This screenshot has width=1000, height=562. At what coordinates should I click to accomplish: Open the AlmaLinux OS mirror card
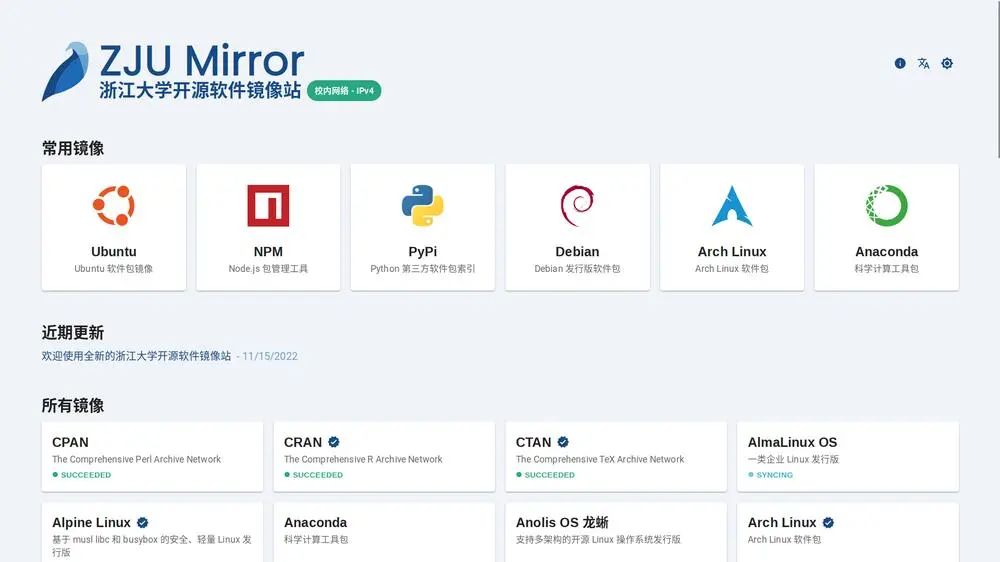pos(848,456)
